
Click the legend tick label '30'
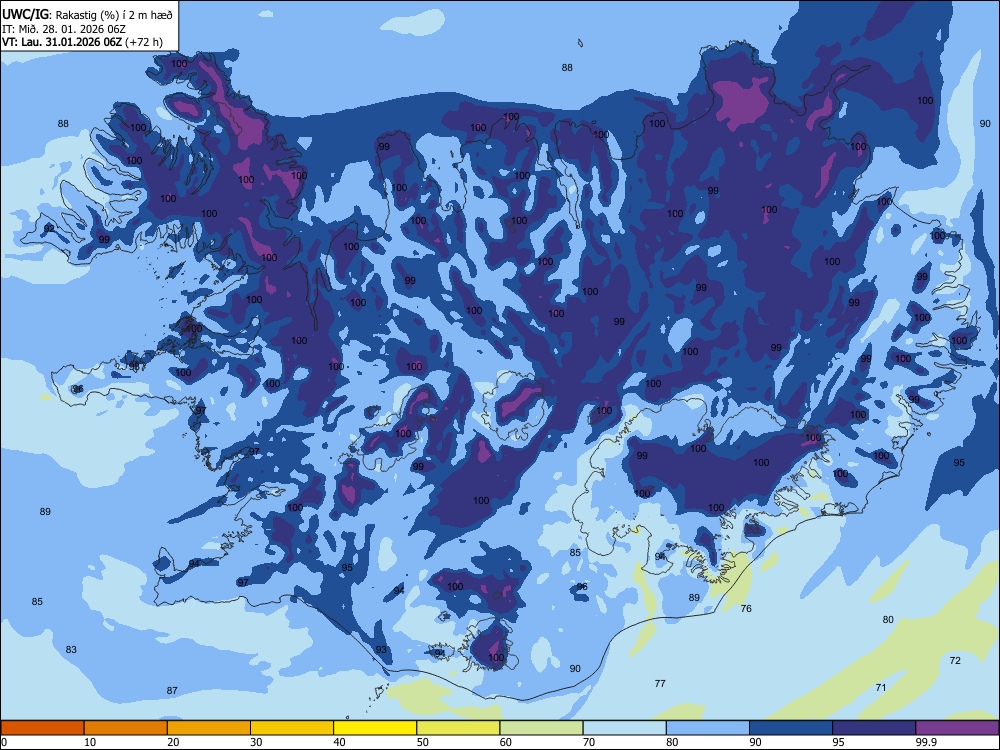(256, 742)
